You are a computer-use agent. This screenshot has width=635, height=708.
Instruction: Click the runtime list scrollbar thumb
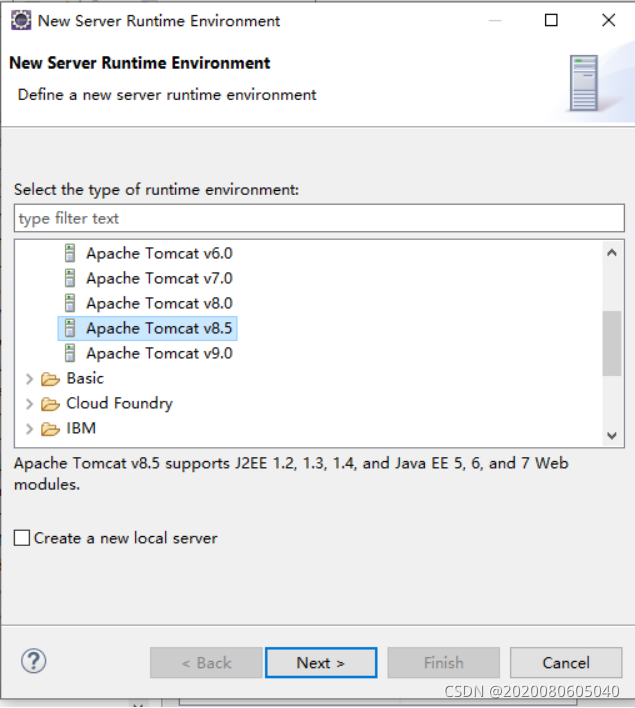(x=612, y=343)
